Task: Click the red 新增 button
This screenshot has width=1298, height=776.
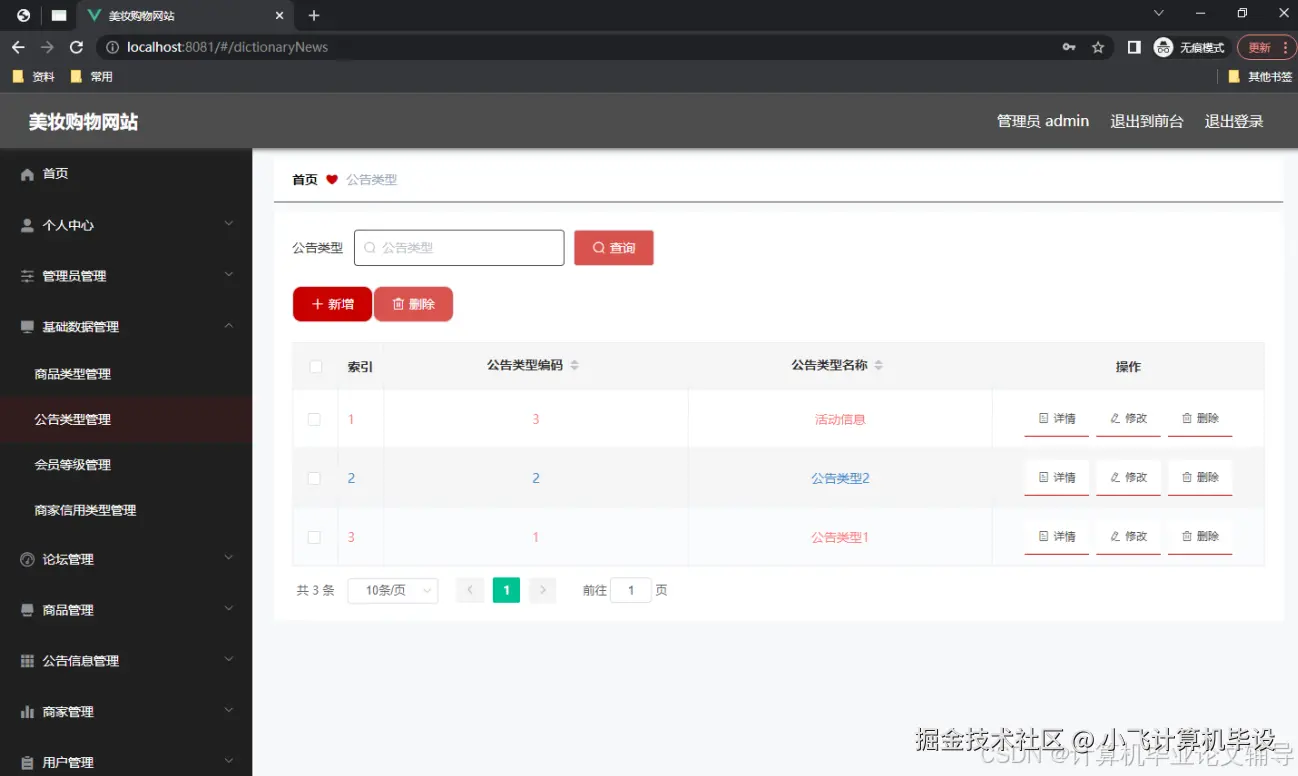Action: [331, 302]
